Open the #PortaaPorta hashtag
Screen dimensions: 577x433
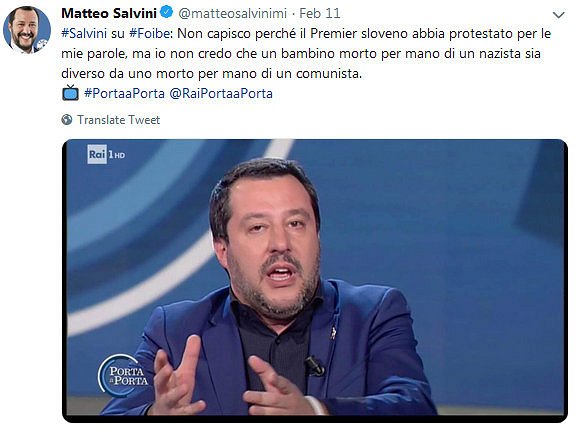tap(124, 93)
